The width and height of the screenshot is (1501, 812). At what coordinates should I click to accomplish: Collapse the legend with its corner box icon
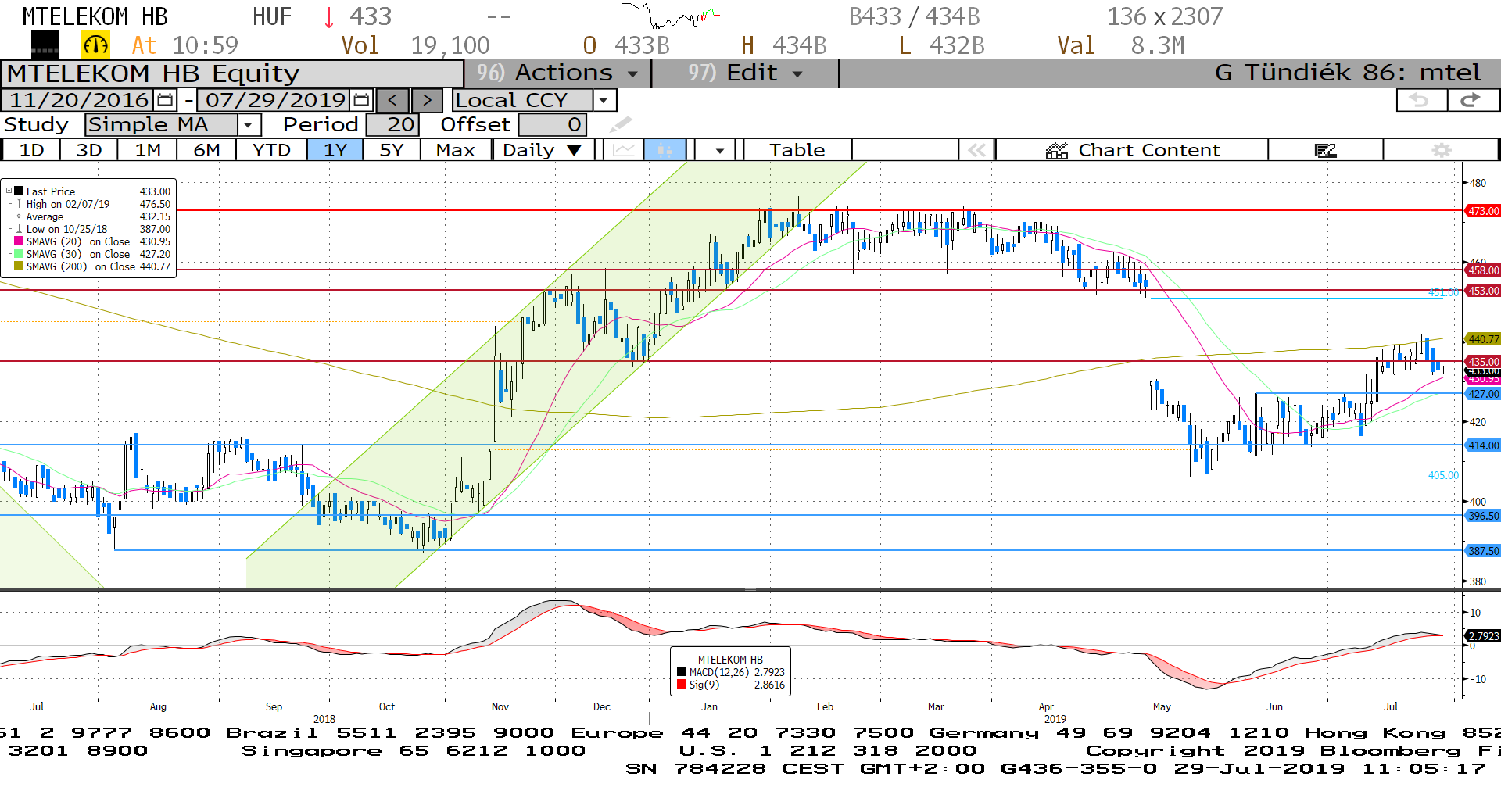pyautogui.click(x=9, y=191)
